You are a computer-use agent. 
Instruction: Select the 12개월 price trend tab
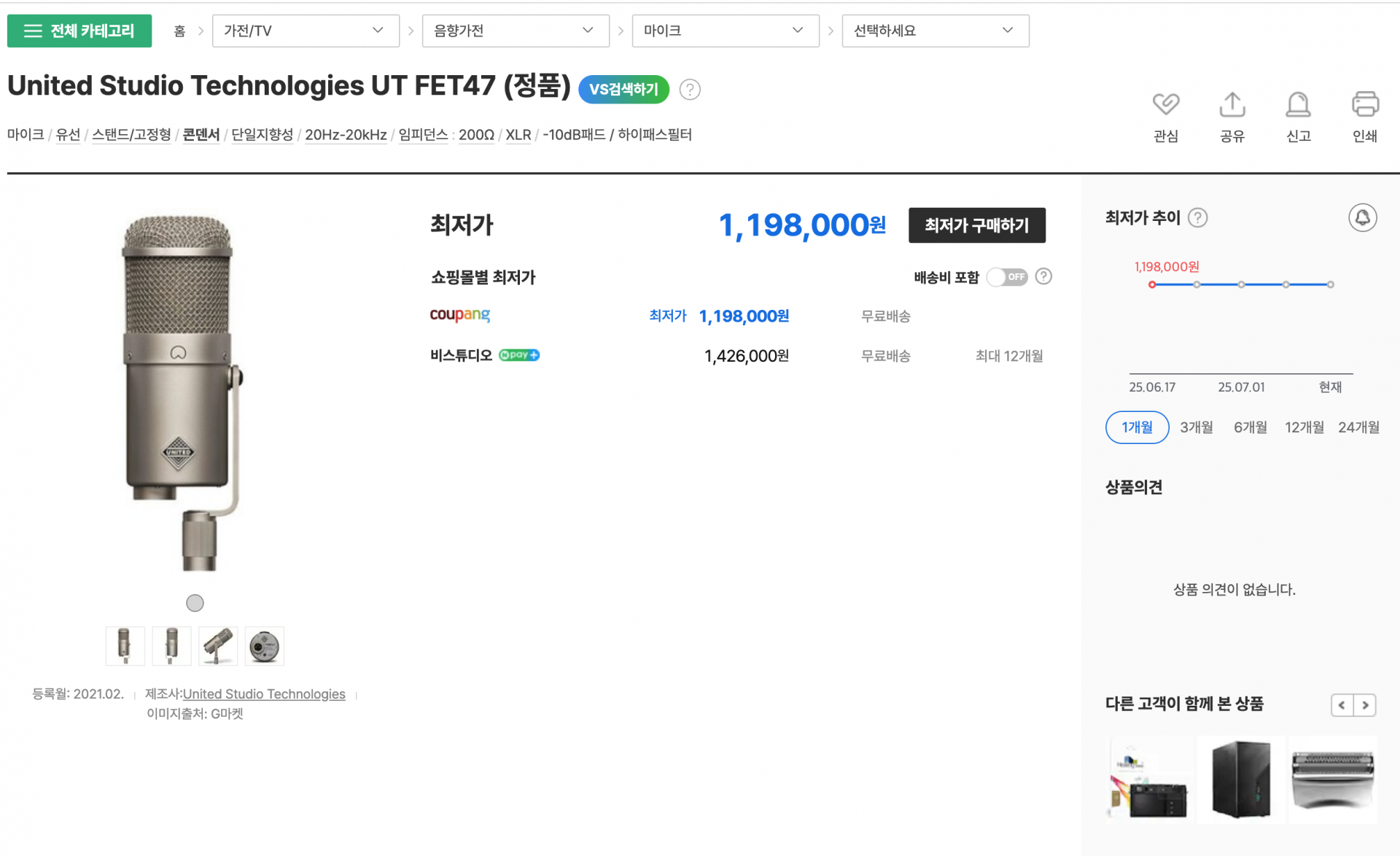tap(1304, 427)
